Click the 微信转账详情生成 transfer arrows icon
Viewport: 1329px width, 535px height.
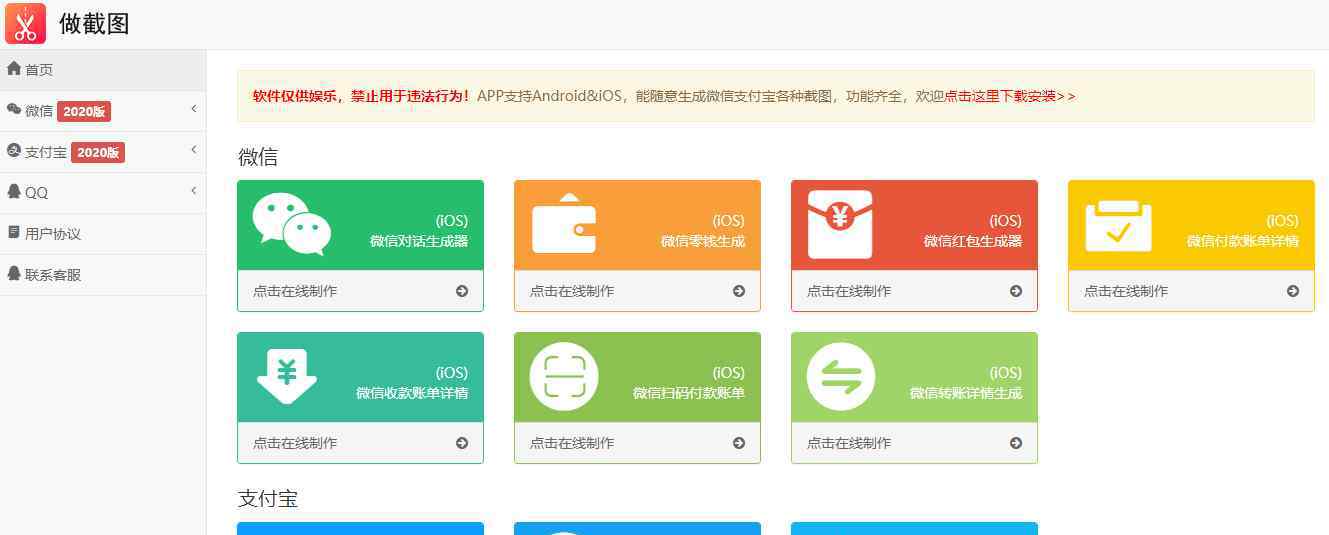(841, 377)
